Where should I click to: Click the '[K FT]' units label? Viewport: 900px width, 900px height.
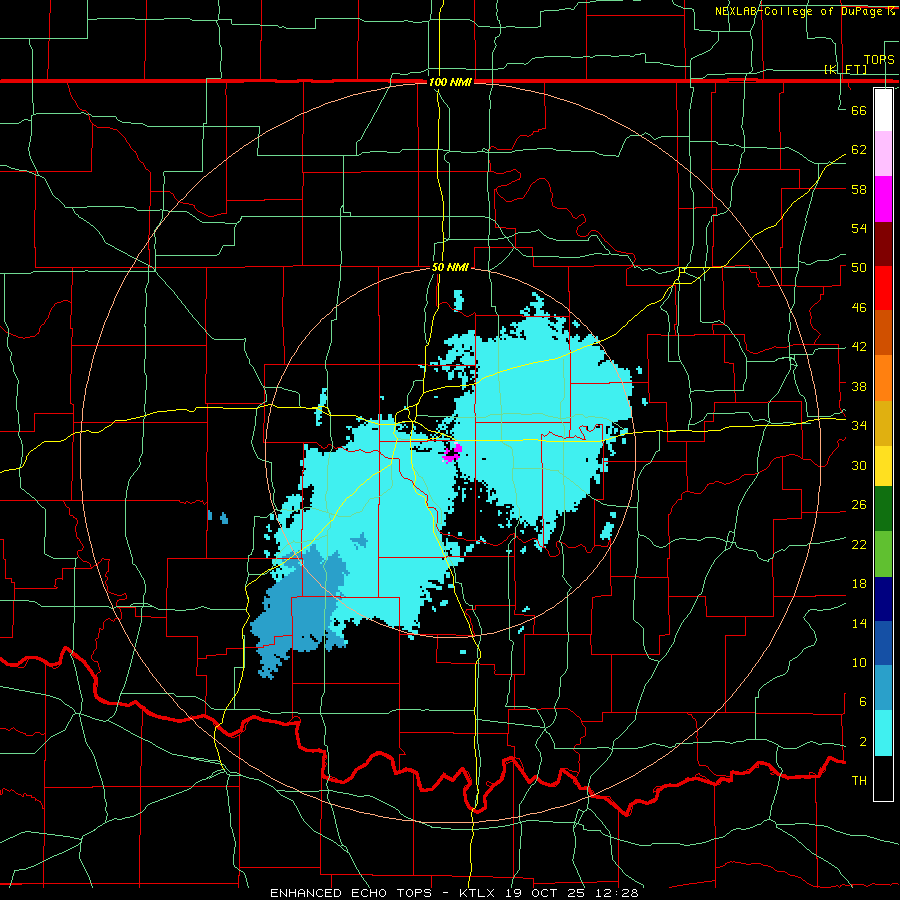(x=845, y=69)
